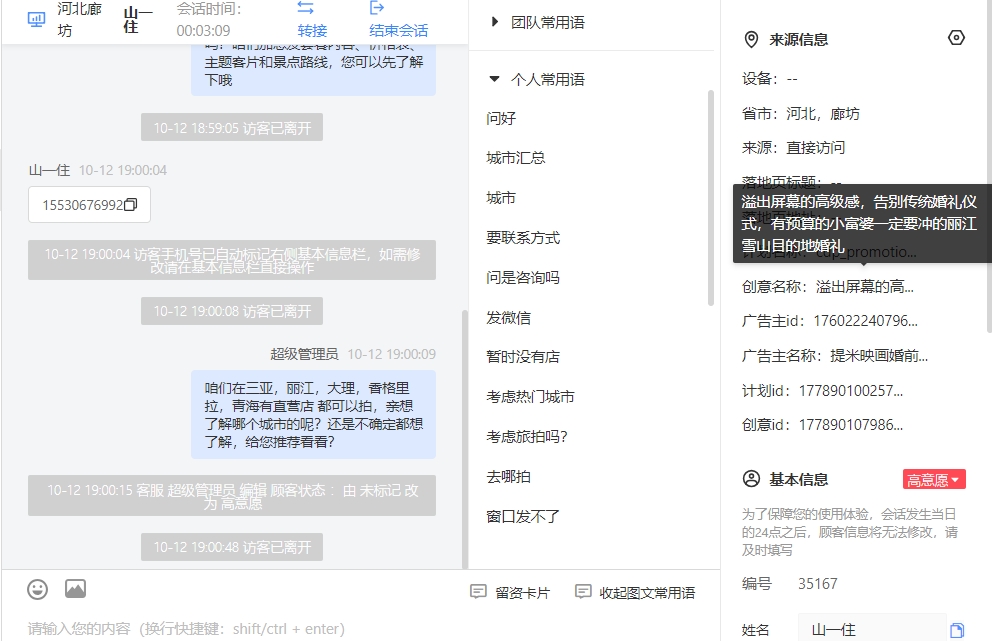Viewport: 992px width, 641px height.
Task: Click the 19:00:08 访客已离开 notice
Action: coord(232,311)
